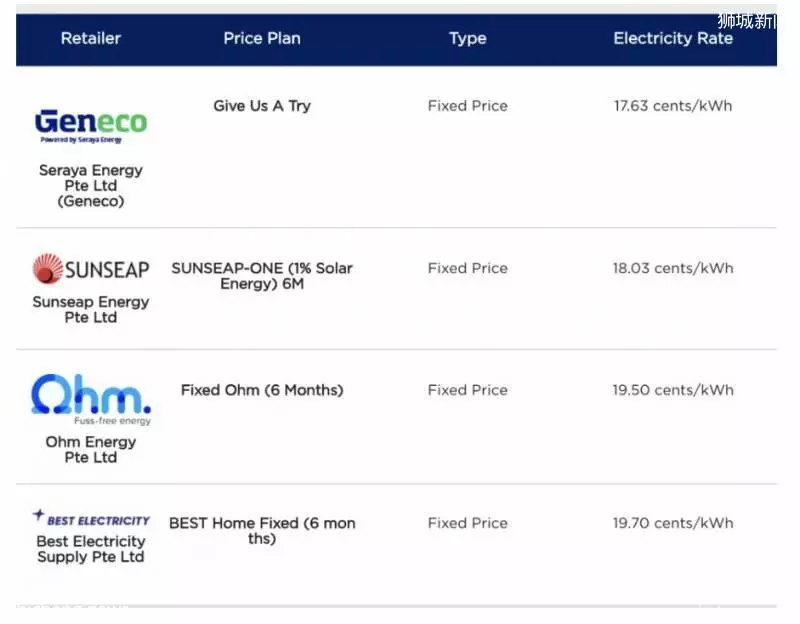The height and width of the screenshot is (624, 800).
Task: Click the Ohm Energy Pte Ltd name
Action: (91, 449)
